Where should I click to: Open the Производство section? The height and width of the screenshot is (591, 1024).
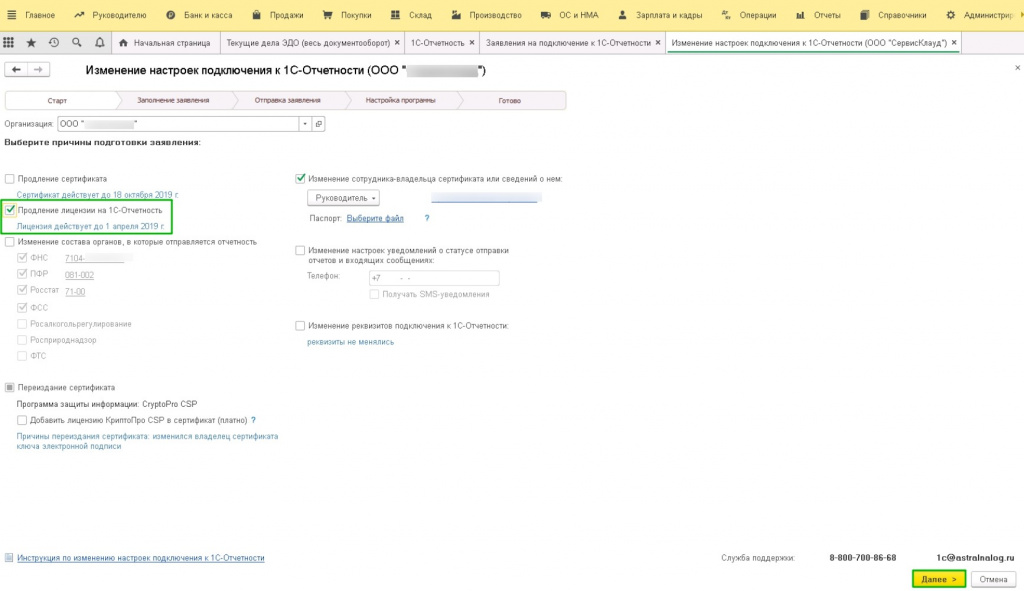coord(486,14)
